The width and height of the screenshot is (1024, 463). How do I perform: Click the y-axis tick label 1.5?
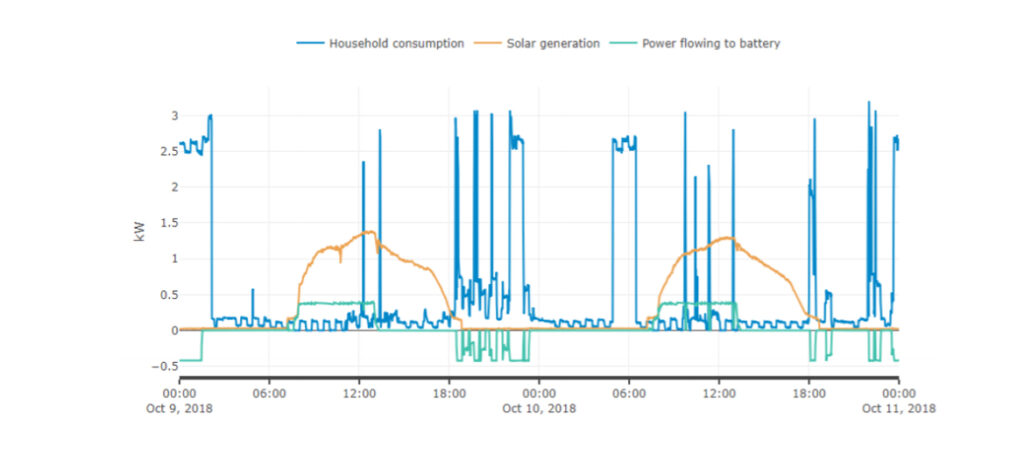pyautogui.click(x=167, y=223)
